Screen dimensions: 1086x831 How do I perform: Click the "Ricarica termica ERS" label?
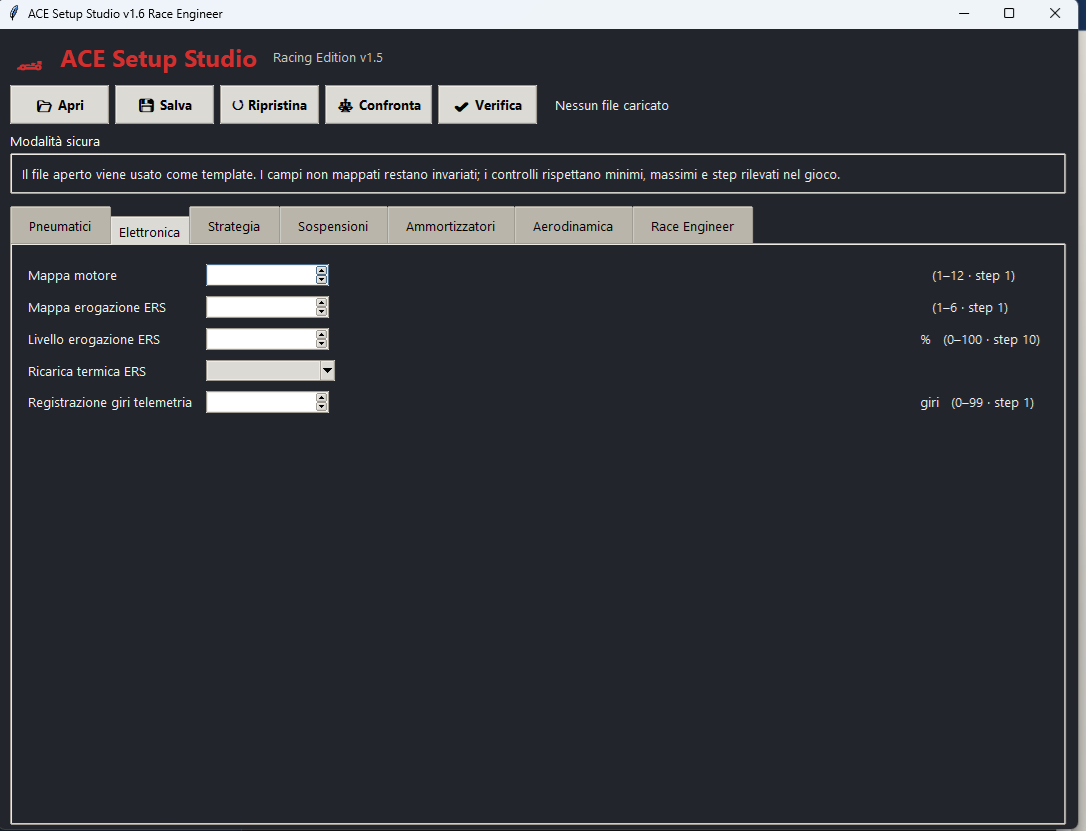click(87, 371)
